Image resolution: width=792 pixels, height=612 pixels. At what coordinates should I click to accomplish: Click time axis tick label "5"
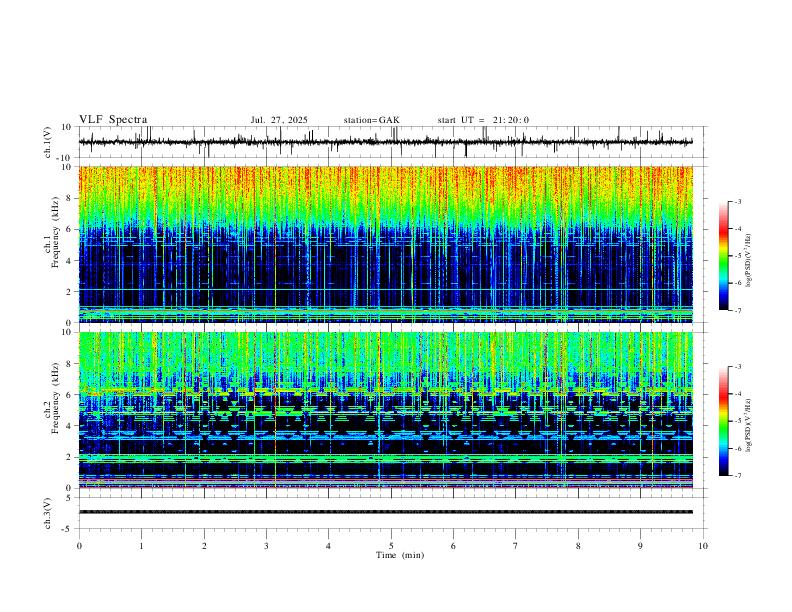[391, 546]
